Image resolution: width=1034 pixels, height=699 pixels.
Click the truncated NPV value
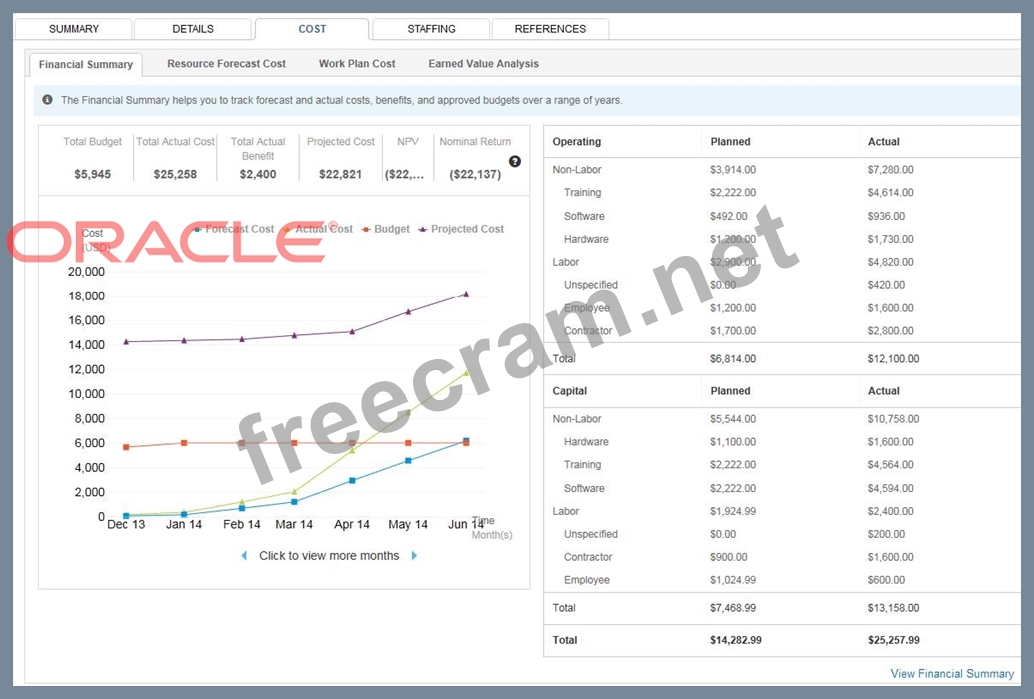(404, 174)
